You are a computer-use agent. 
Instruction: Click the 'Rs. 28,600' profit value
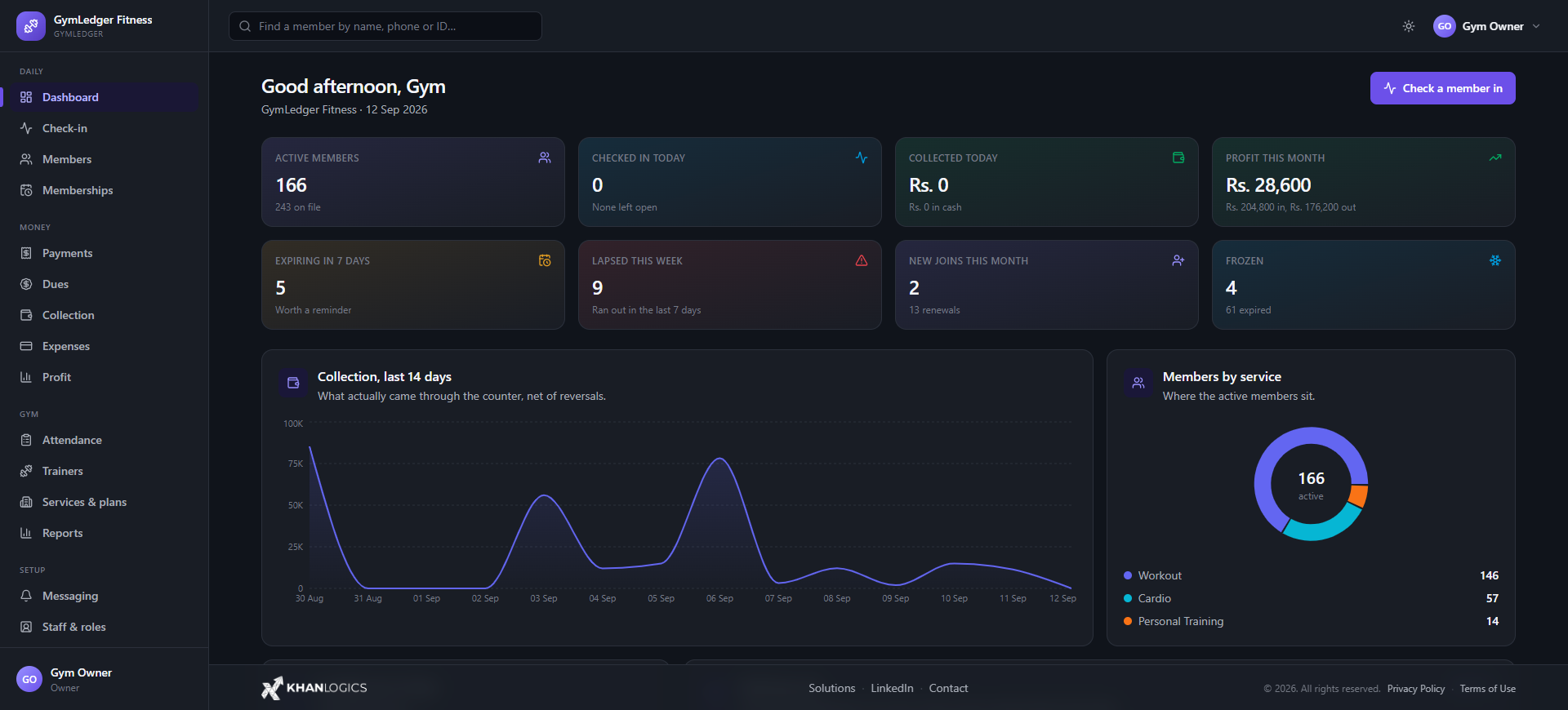pos(1268,185)
